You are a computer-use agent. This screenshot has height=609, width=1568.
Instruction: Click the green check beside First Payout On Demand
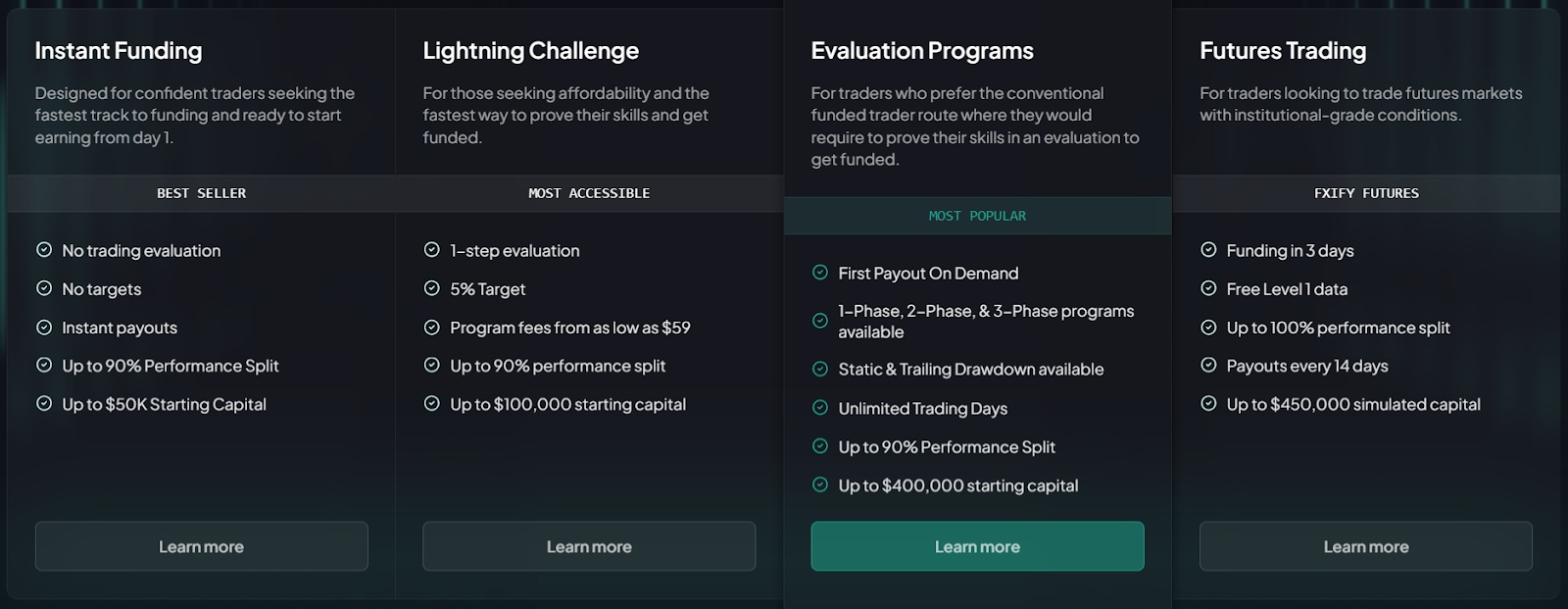[820, 273]
